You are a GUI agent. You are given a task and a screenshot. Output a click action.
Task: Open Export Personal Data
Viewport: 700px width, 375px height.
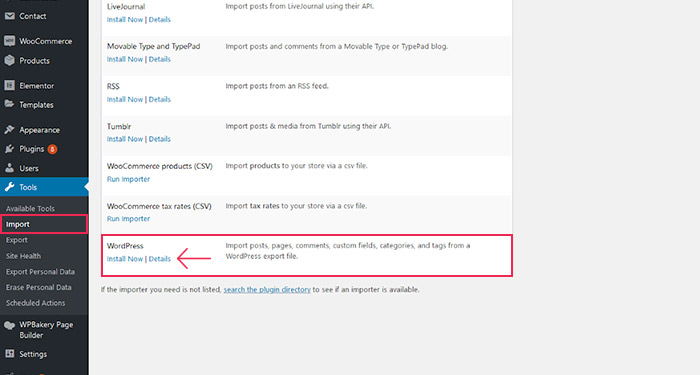point(40,271)
